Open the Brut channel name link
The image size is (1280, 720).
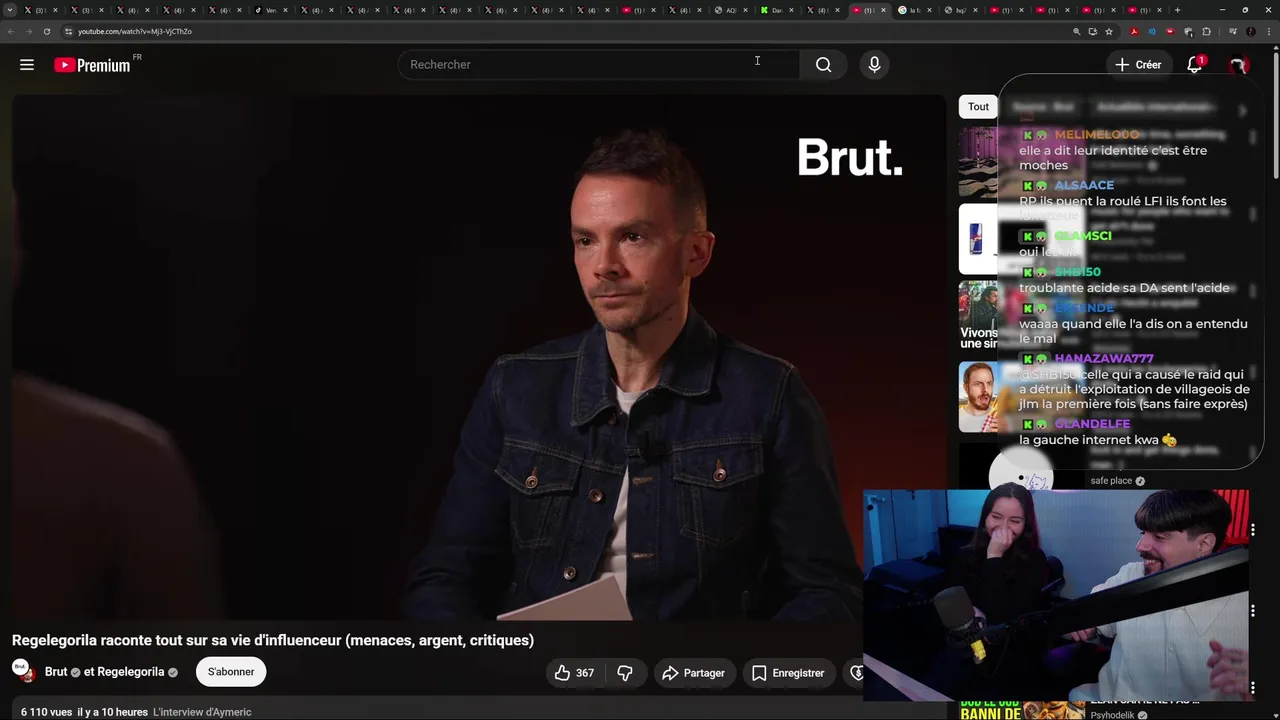pyautogui.click(x=56, y=672)
